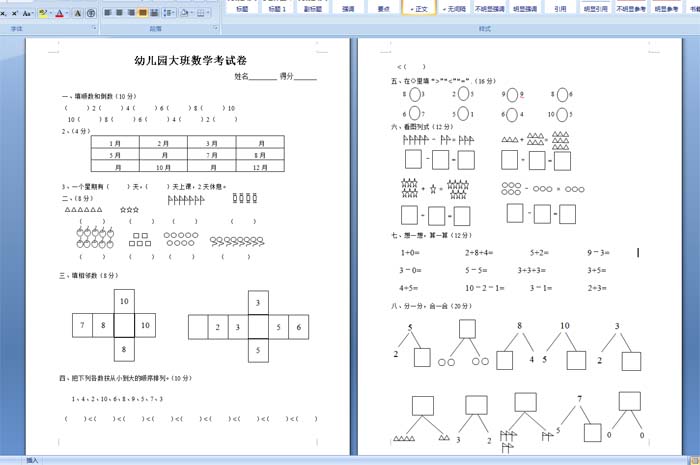Toggle the highlighted justify alignment button
700x465 pixels.
142,13
